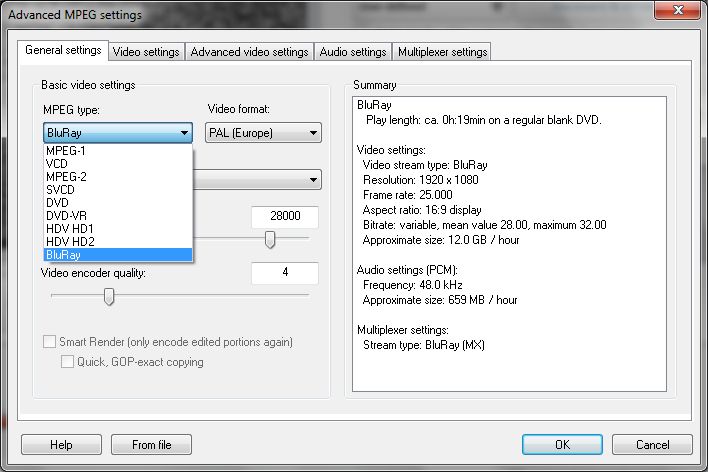Choose DVD-VR from the MPEG type list
Image resolution: width=708 pixels, height=472 pixels.
[x=118, y=215]
